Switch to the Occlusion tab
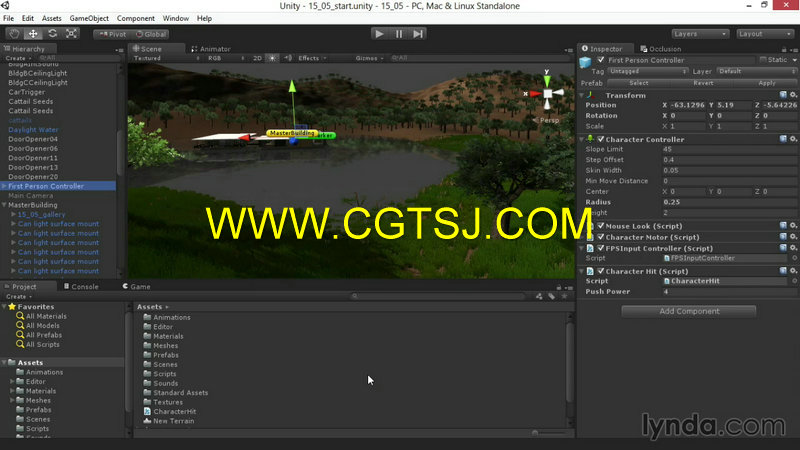 [661, 49]
